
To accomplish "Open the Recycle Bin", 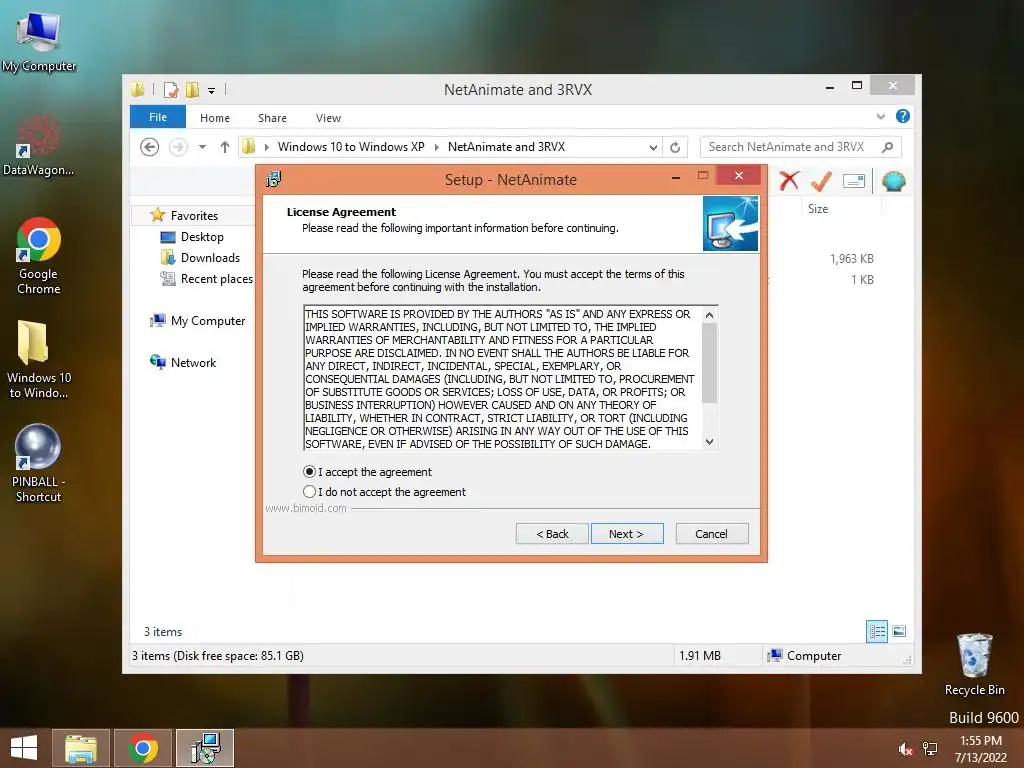I will pos(975,664).
